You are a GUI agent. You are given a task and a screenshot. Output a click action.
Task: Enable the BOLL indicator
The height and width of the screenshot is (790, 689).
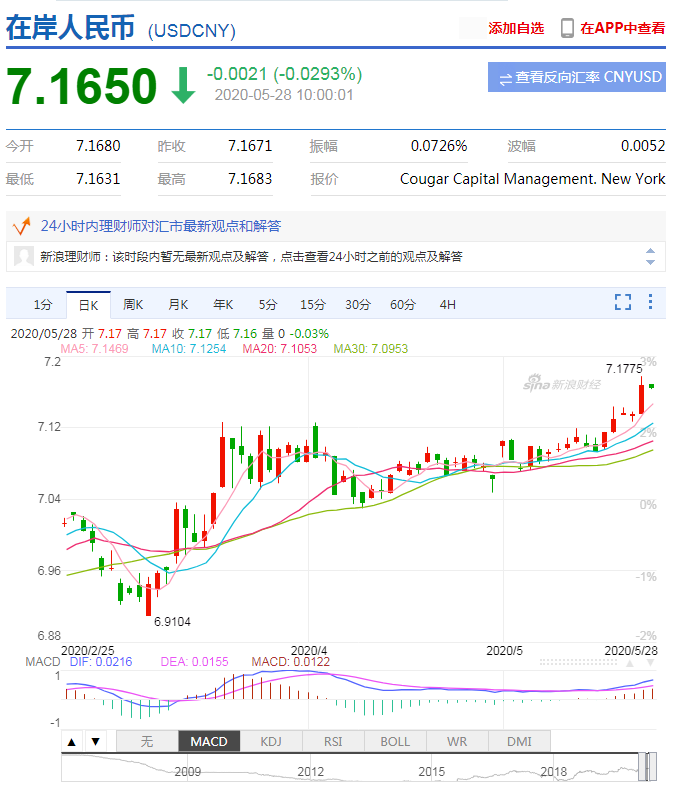coord(394,741)
